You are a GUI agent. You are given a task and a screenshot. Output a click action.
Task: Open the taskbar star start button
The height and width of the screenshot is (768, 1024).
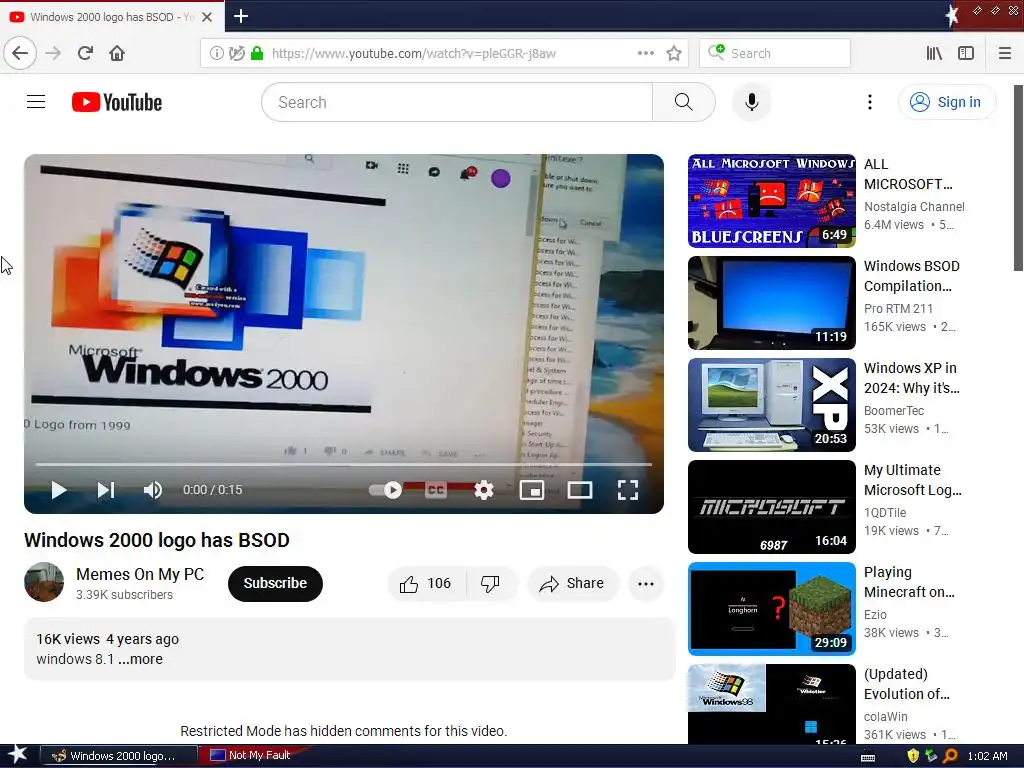tap(17, 755)
